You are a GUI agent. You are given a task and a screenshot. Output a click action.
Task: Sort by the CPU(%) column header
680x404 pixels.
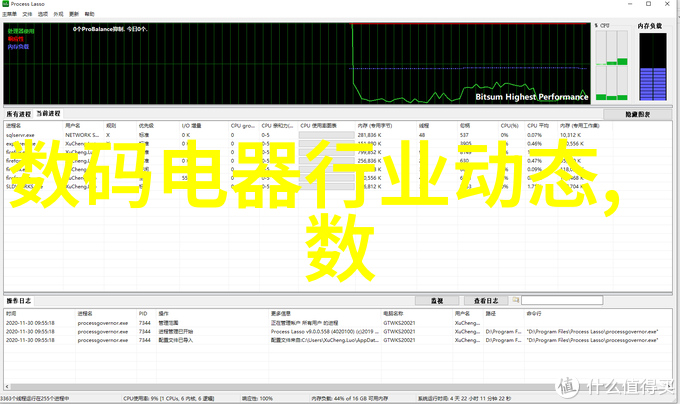tap(512, 126)
